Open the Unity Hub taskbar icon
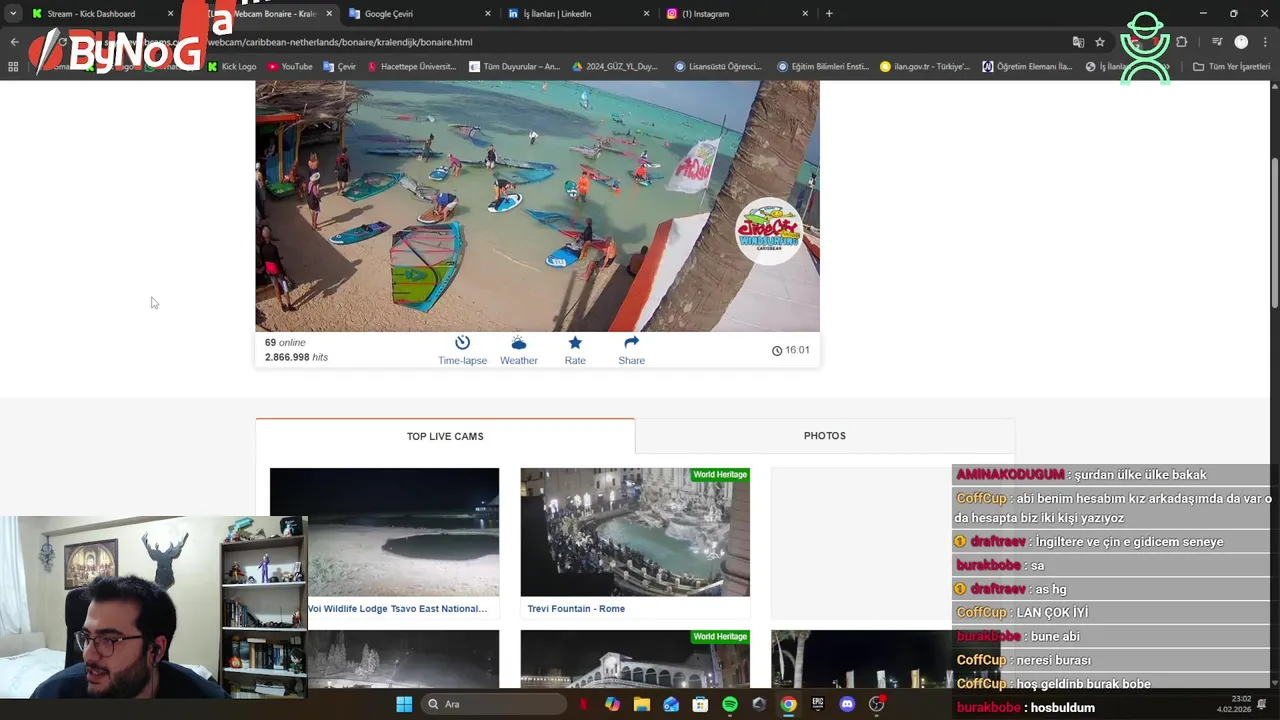This screenshot has width=1280, height=720. click(x=759, y=704)
